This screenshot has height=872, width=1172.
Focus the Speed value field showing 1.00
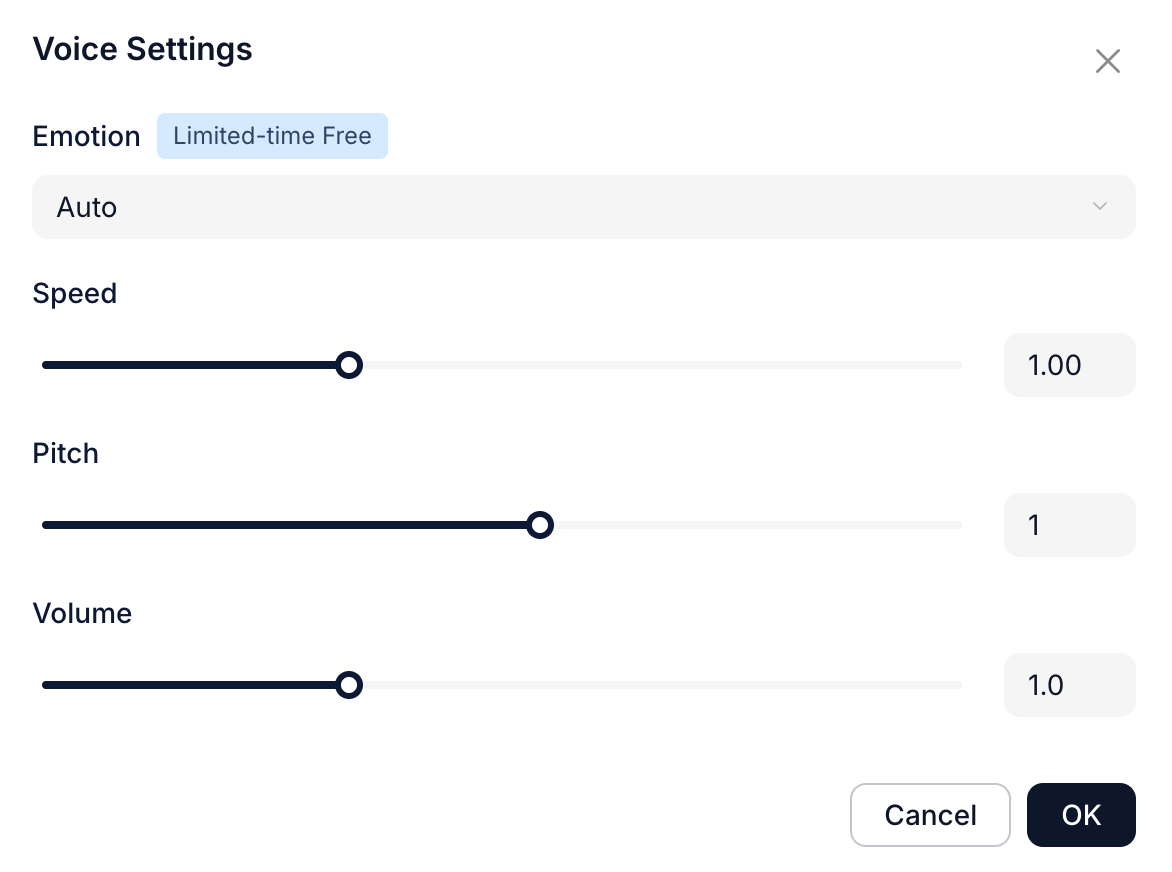point(1069,365)
